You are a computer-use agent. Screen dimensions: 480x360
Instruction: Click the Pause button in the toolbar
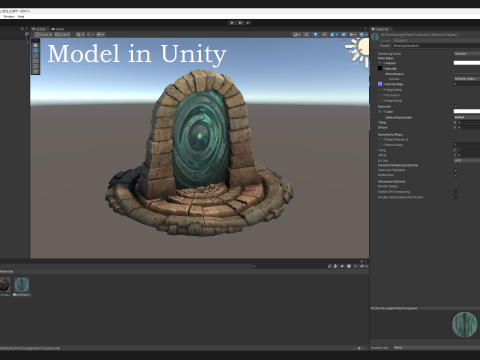(x=240, y=23)
